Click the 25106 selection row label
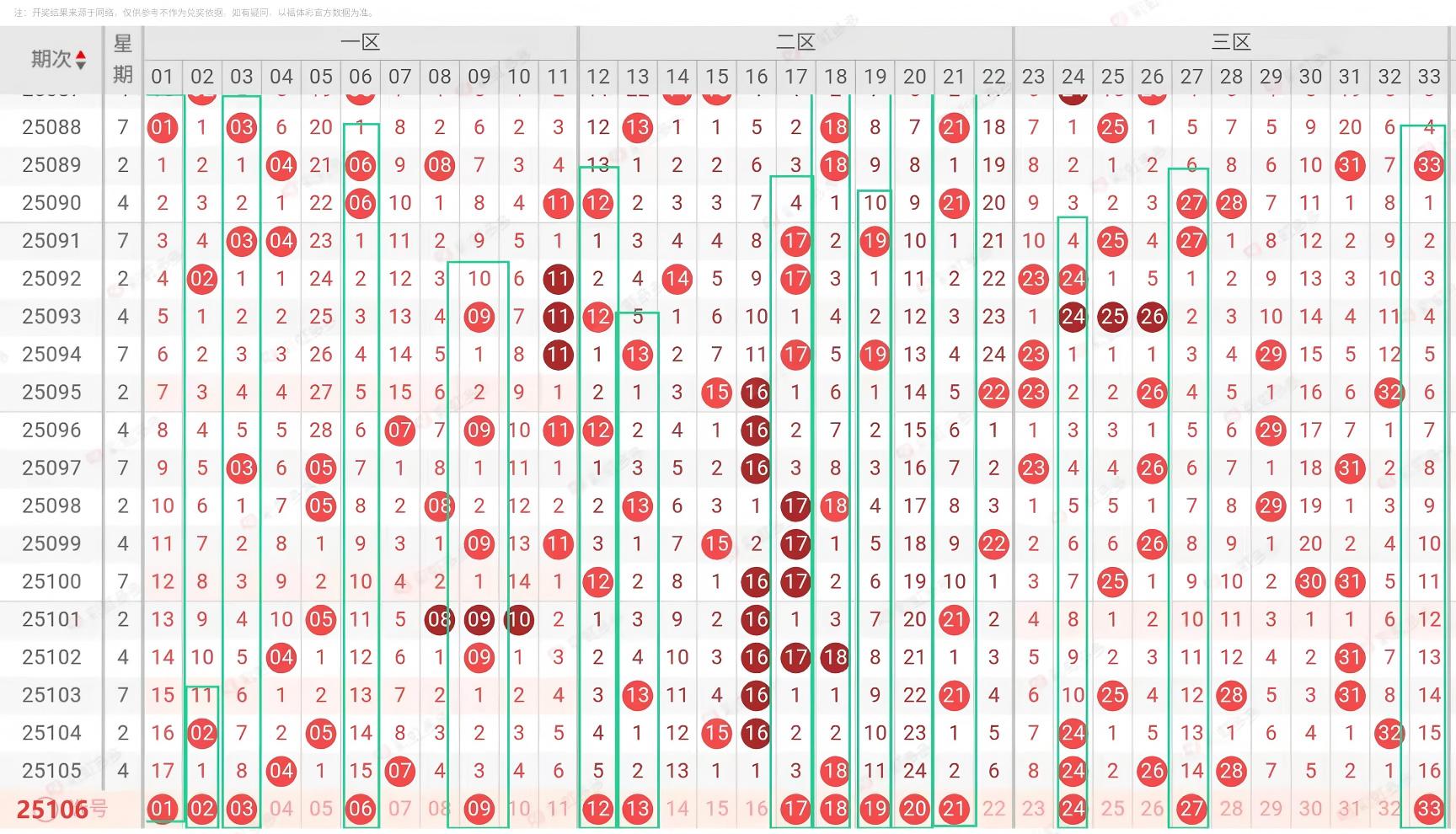The height and width of the screenshot is (834, 1456). click(53, 810)
